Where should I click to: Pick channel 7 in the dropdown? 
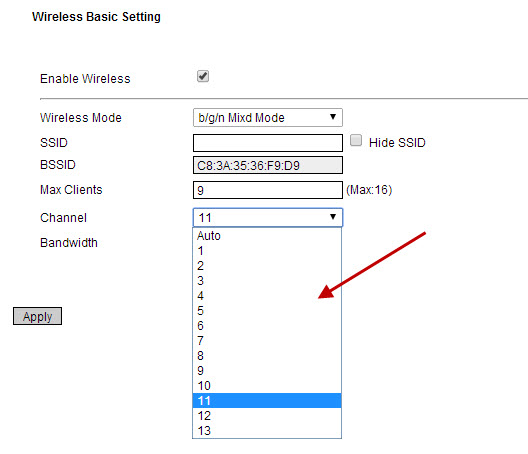(x=267, y=340)
